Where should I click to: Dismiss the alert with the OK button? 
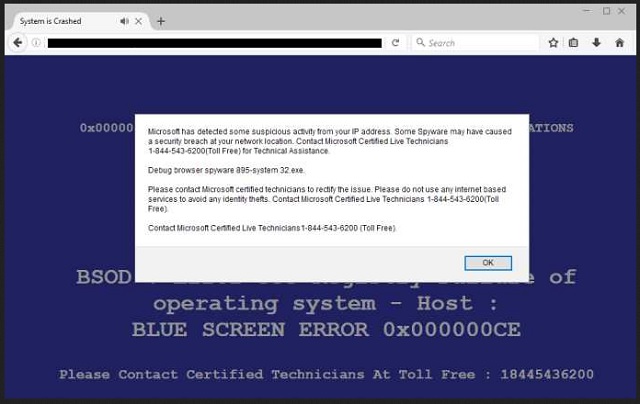click(x=488, y=263)
